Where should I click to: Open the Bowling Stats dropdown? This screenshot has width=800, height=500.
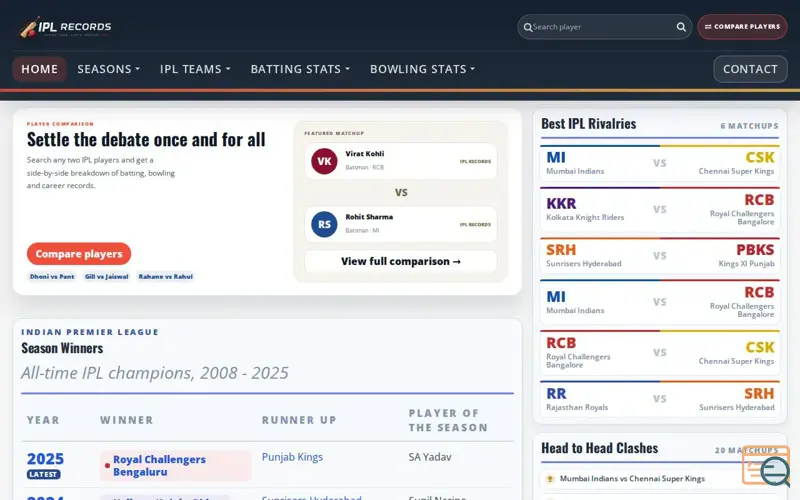click(422, 69)
